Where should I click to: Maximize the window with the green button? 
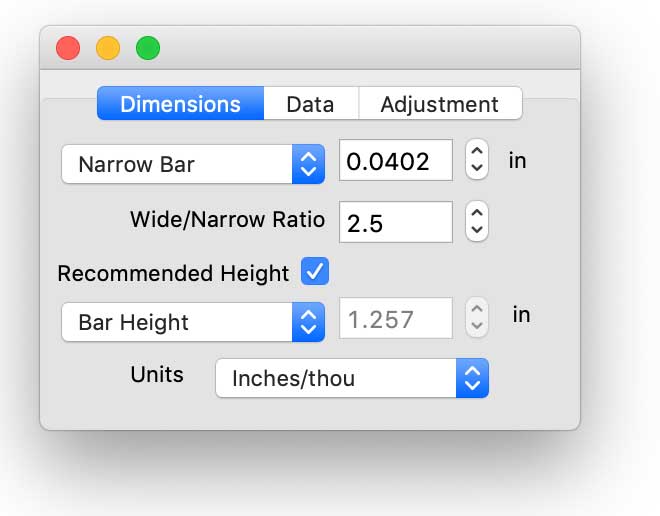(x=148, y=48)
